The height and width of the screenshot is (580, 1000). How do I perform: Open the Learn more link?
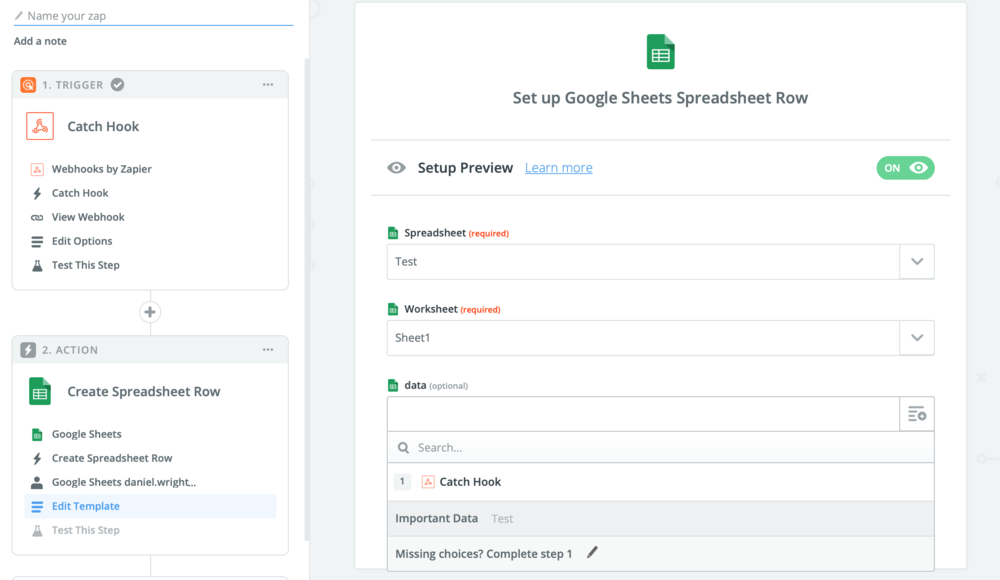click(x=559, y=168)
